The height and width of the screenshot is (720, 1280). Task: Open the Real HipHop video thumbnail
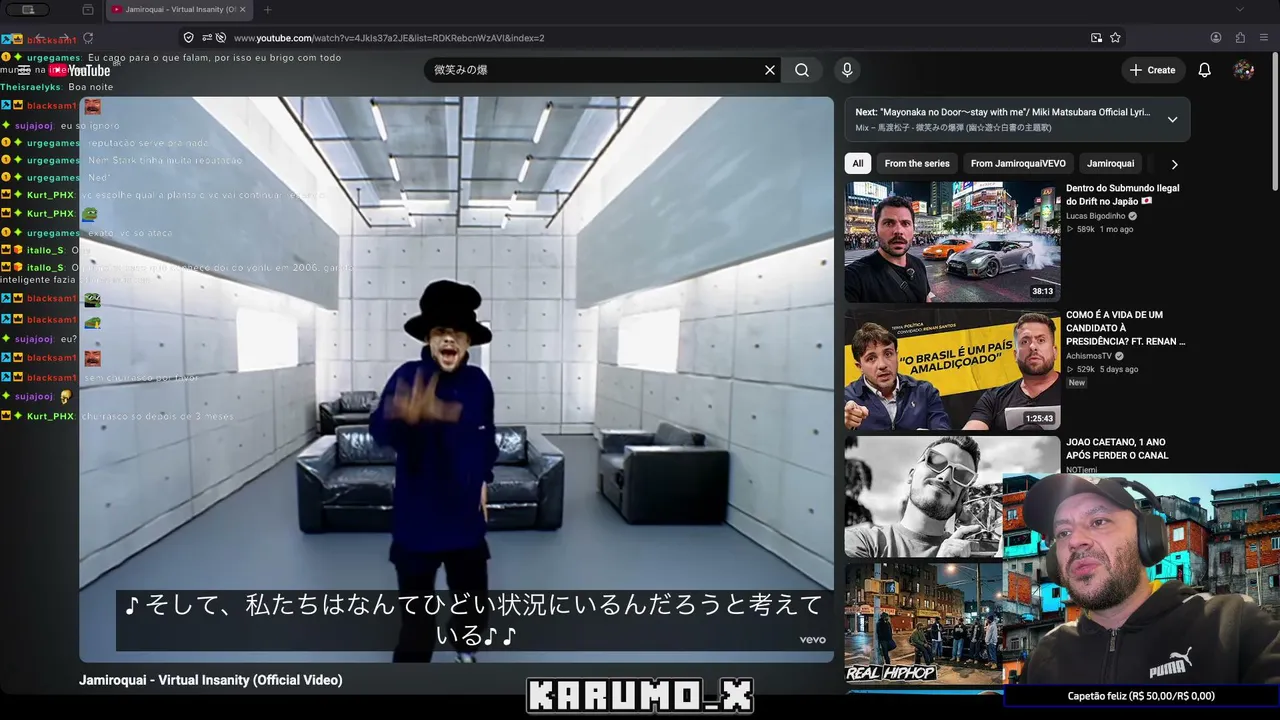pyautogui.click(x=923, y=623)
